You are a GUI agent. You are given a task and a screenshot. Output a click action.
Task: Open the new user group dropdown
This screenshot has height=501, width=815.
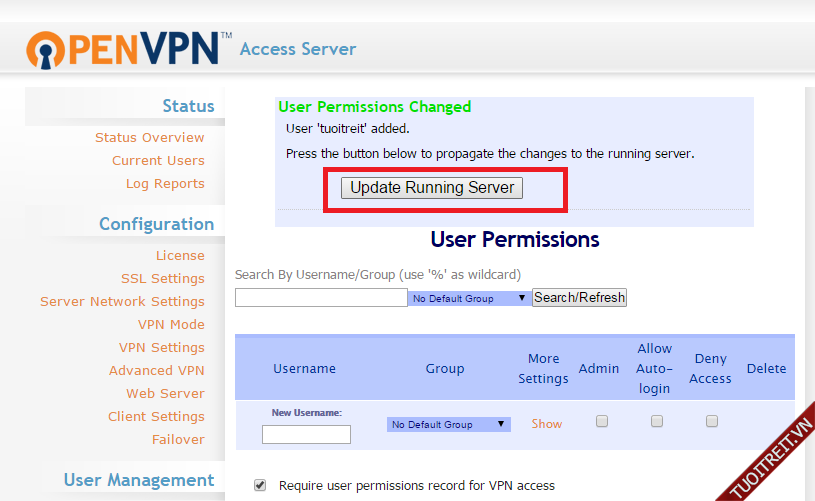[448, 424]
